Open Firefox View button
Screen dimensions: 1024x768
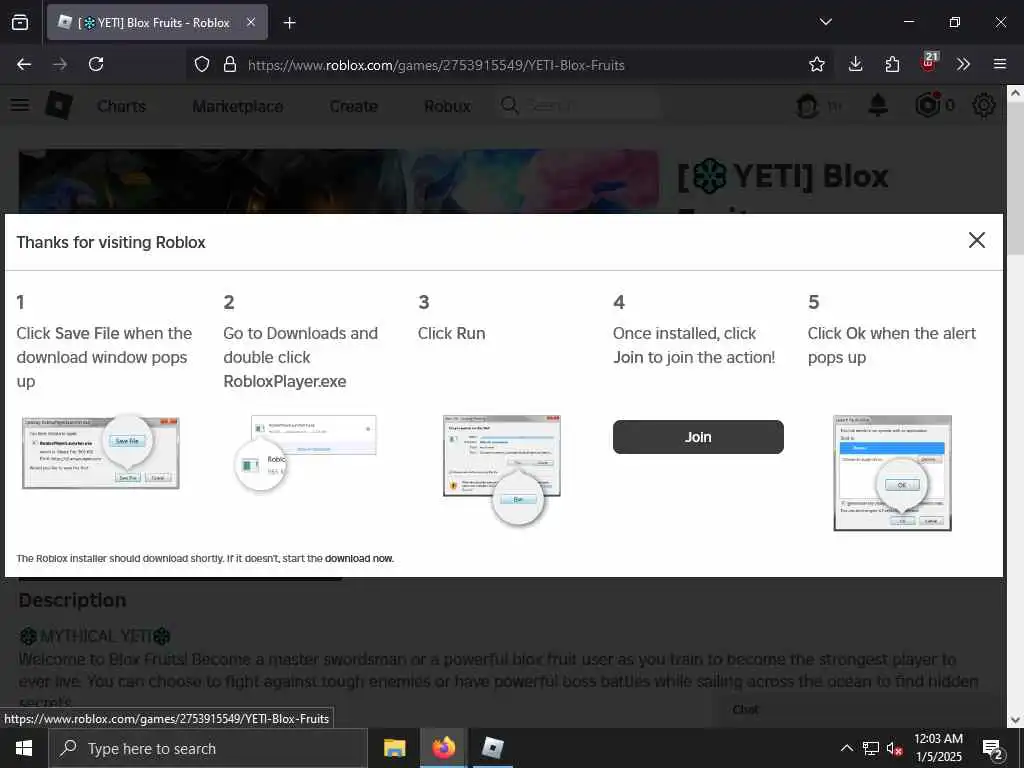20,22
